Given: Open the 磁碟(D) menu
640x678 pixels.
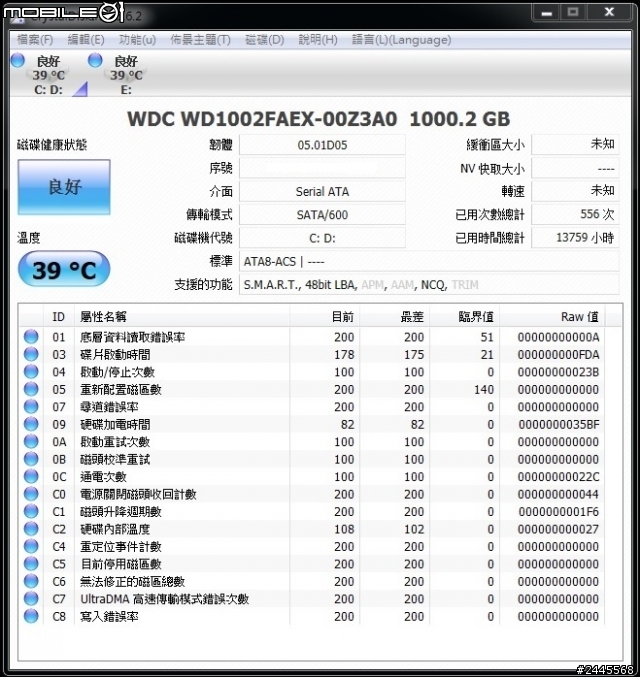Looking at the screenshot, I should tap(265, 40).
